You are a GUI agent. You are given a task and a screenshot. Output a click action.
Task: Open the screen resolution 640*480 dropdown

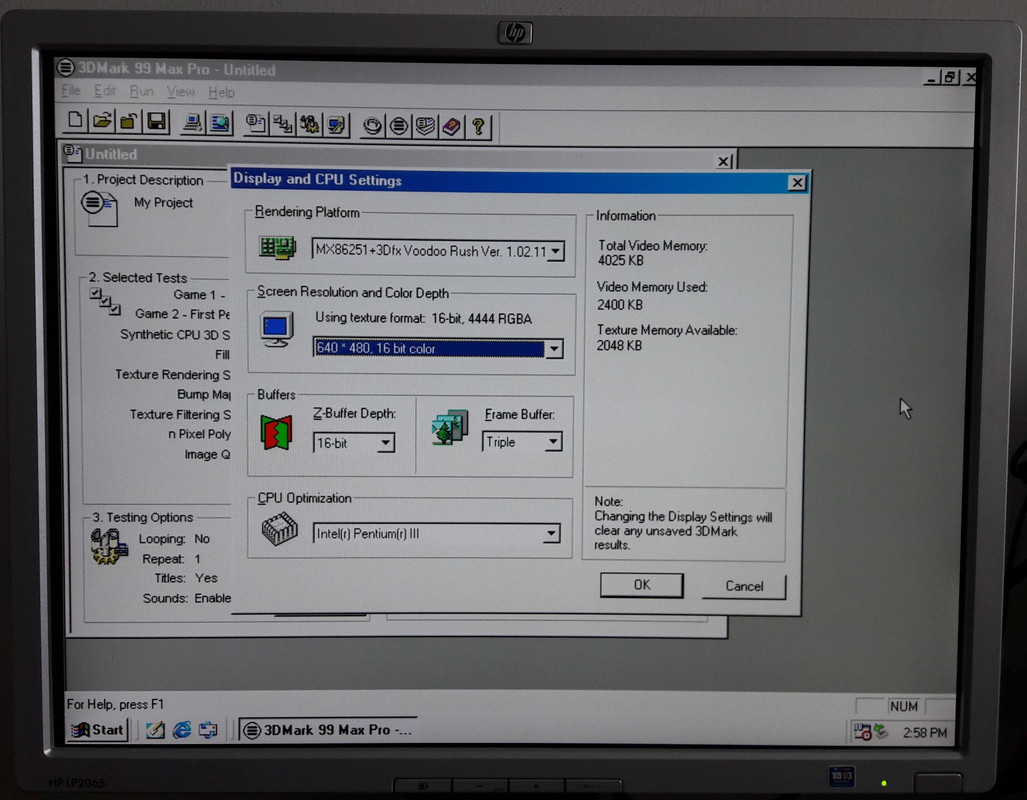[x=554, y=349]
